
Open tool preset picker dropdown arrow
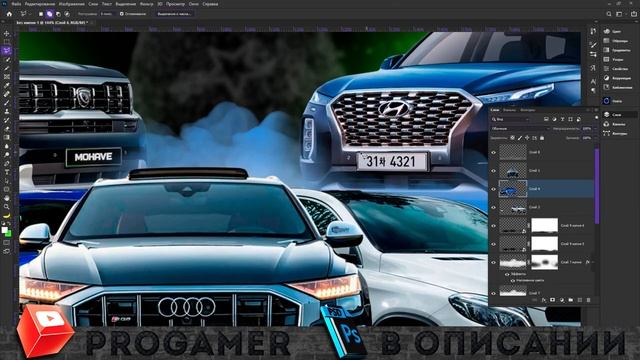point(30,14)
